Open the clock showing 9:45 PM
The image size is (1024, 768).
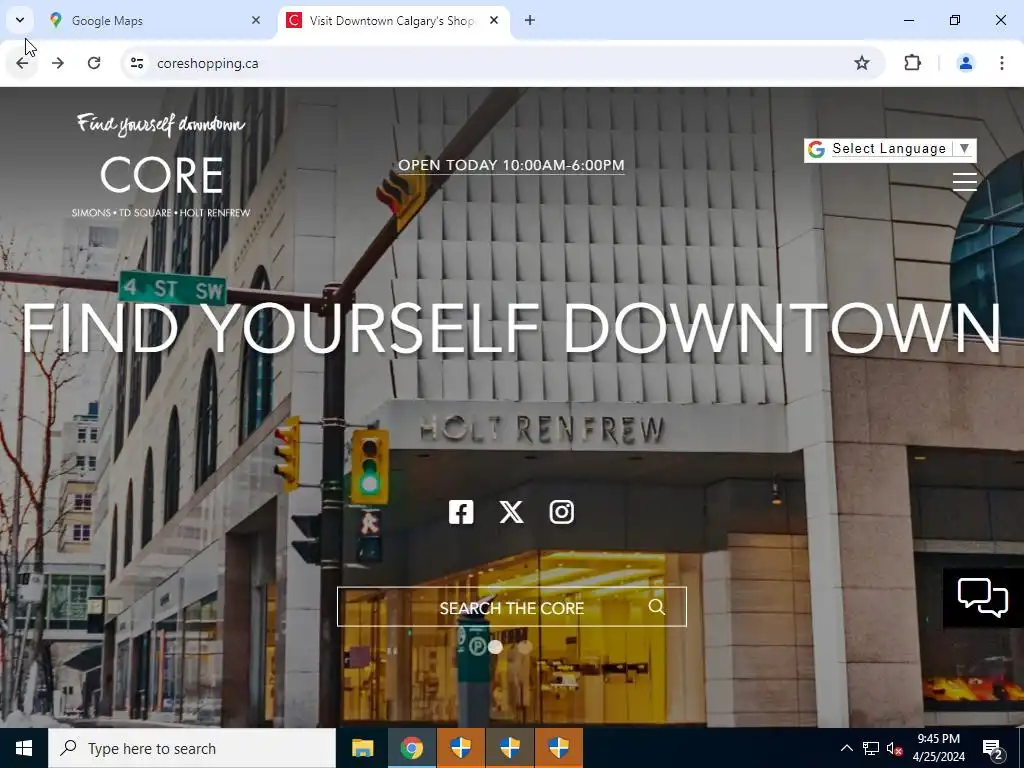pos(938,748)
